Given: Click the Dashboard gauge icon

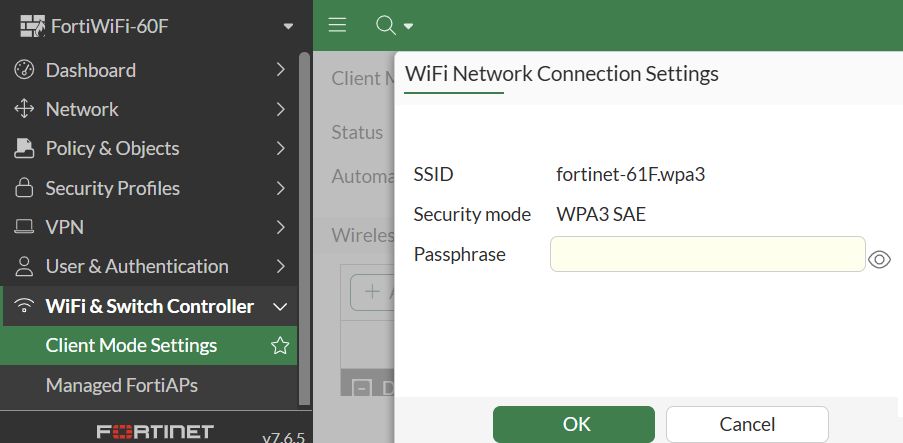Looking at the screenshot, I should [24, 70].
